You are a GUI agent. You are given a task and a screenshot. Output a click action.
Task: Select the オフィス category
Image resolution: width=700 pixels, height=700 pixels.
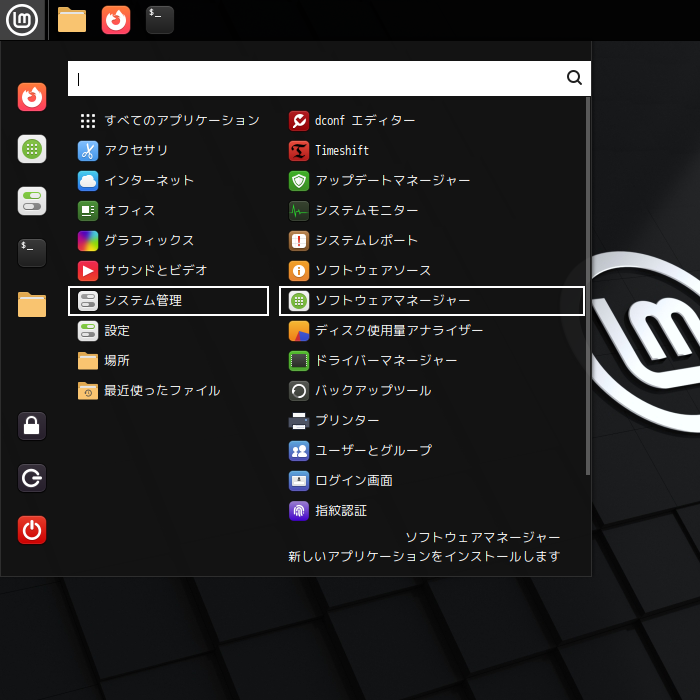[168, 210]
